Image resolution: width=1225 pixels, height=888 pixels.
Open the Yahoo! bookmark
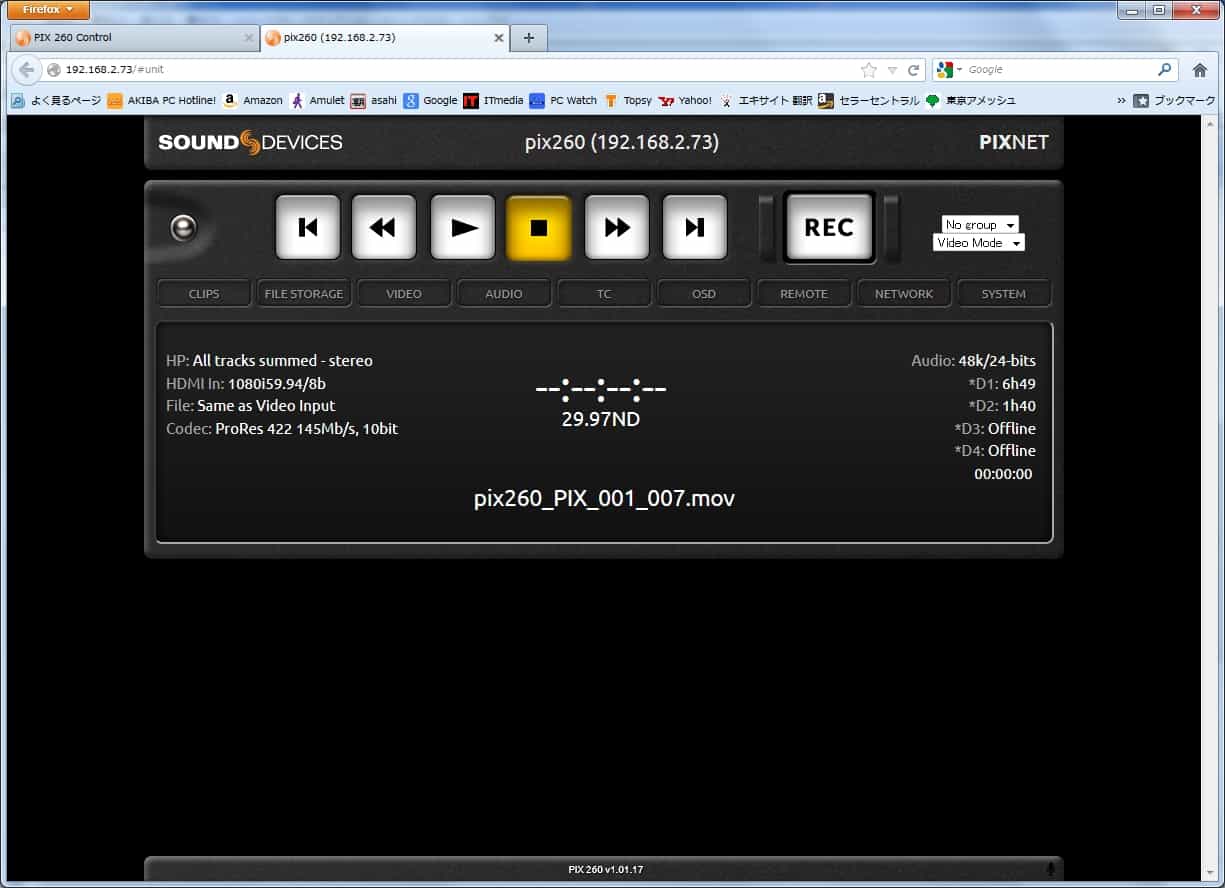point(685,100)
